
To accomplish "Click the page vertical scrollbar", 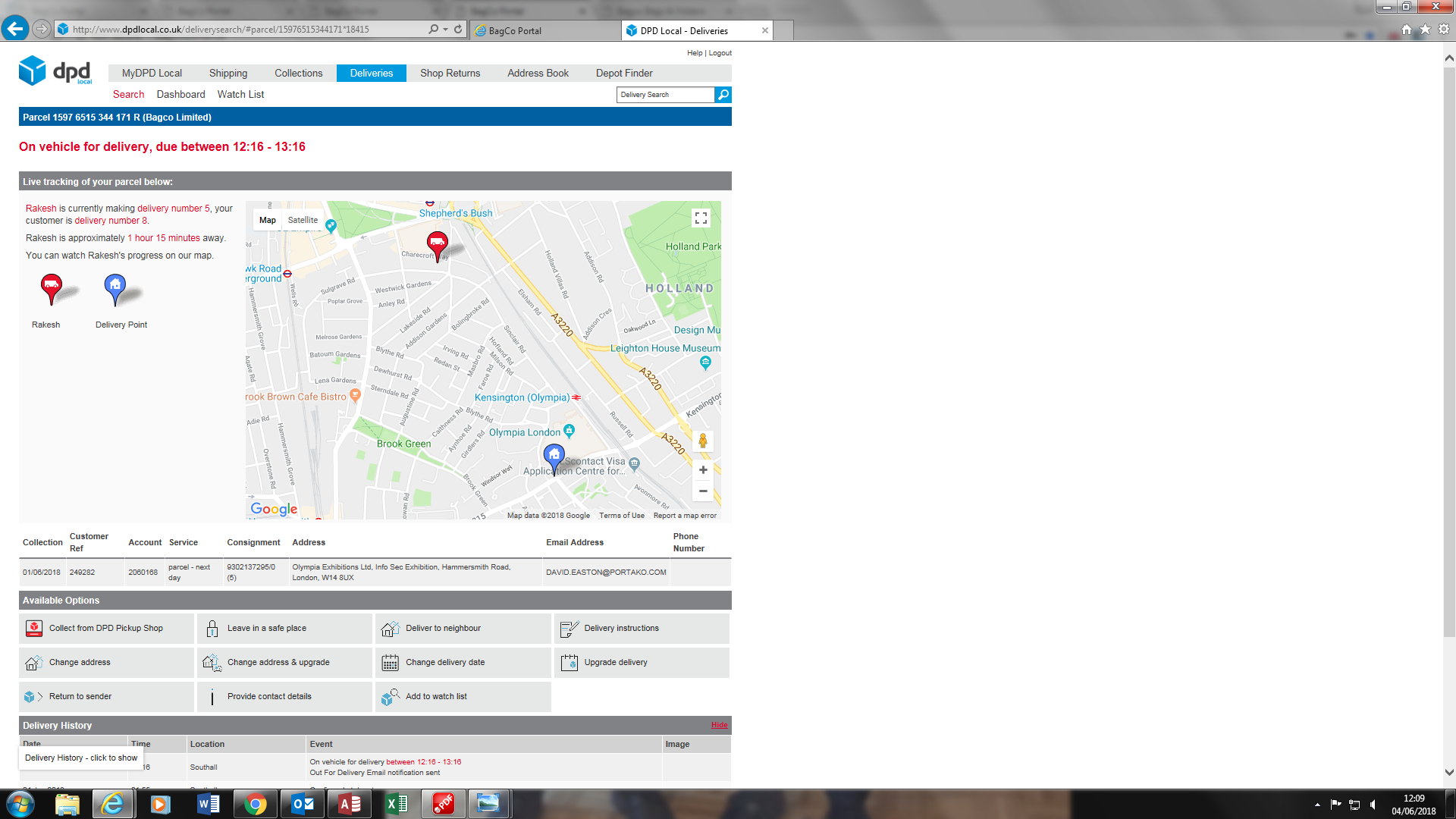I will coord(1449,379).
